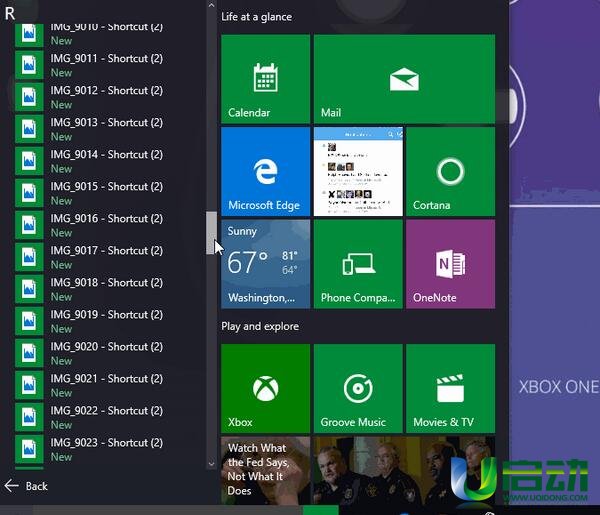This screenshot has width=600, height=515.
Task: Click the Play and explore group header
Action: pyautogui.click(x=260, y=326)
